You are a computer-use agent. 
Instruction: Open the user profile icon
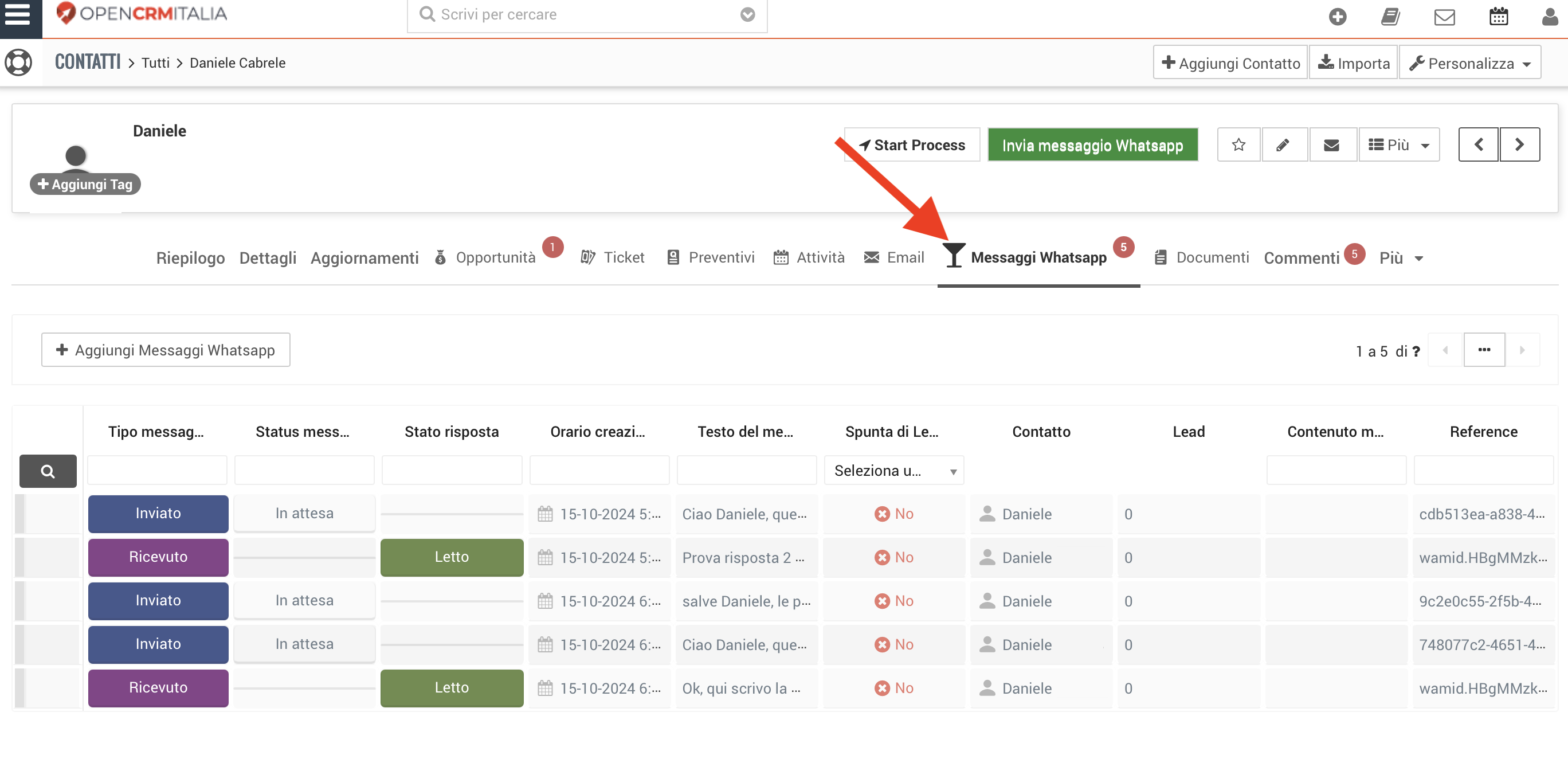tap(1550, 17)
